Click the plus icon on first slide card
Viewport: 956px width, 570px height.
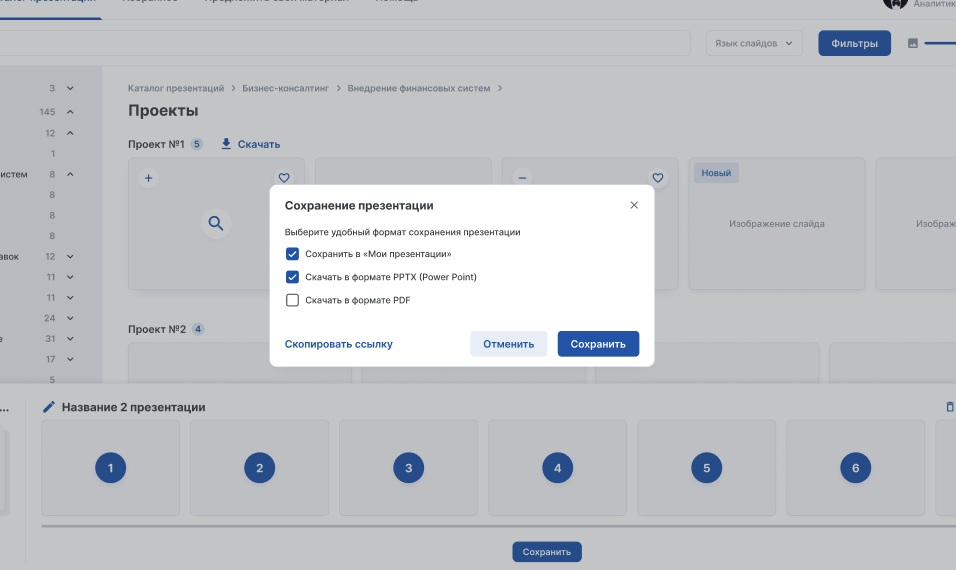pyautogui.click(x=148, y=178)
